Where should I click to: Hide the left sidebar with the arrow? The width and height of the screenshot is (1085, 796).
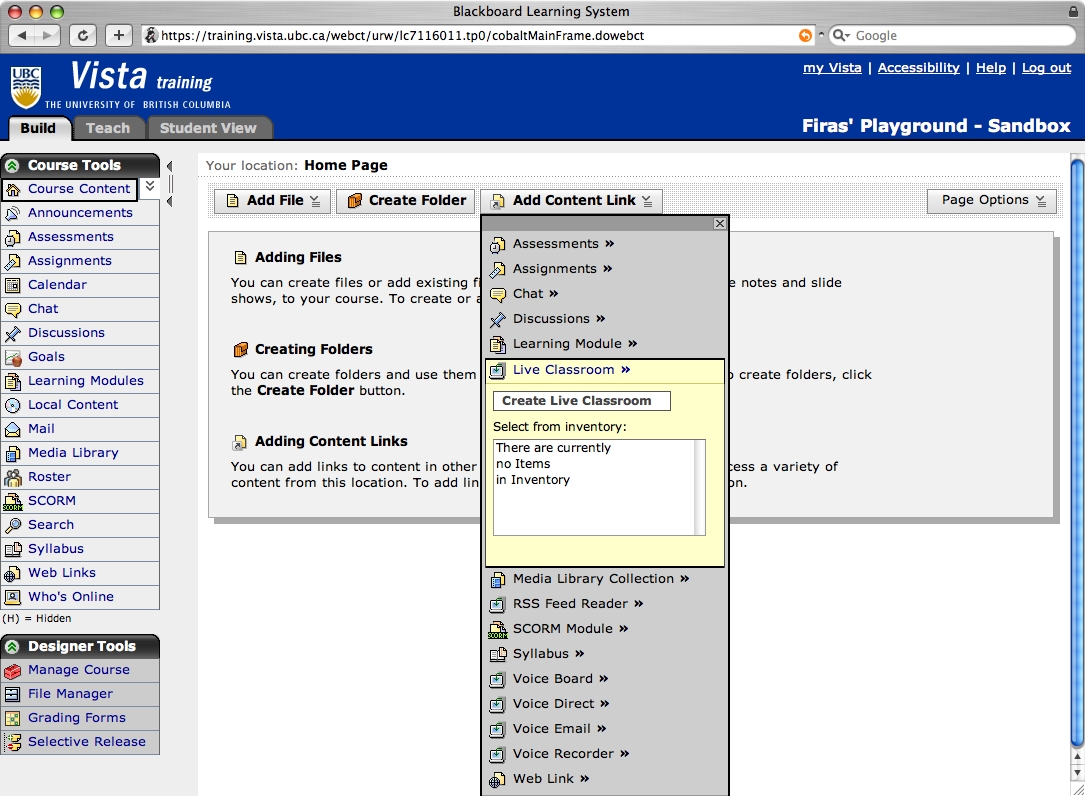(169, 167)
